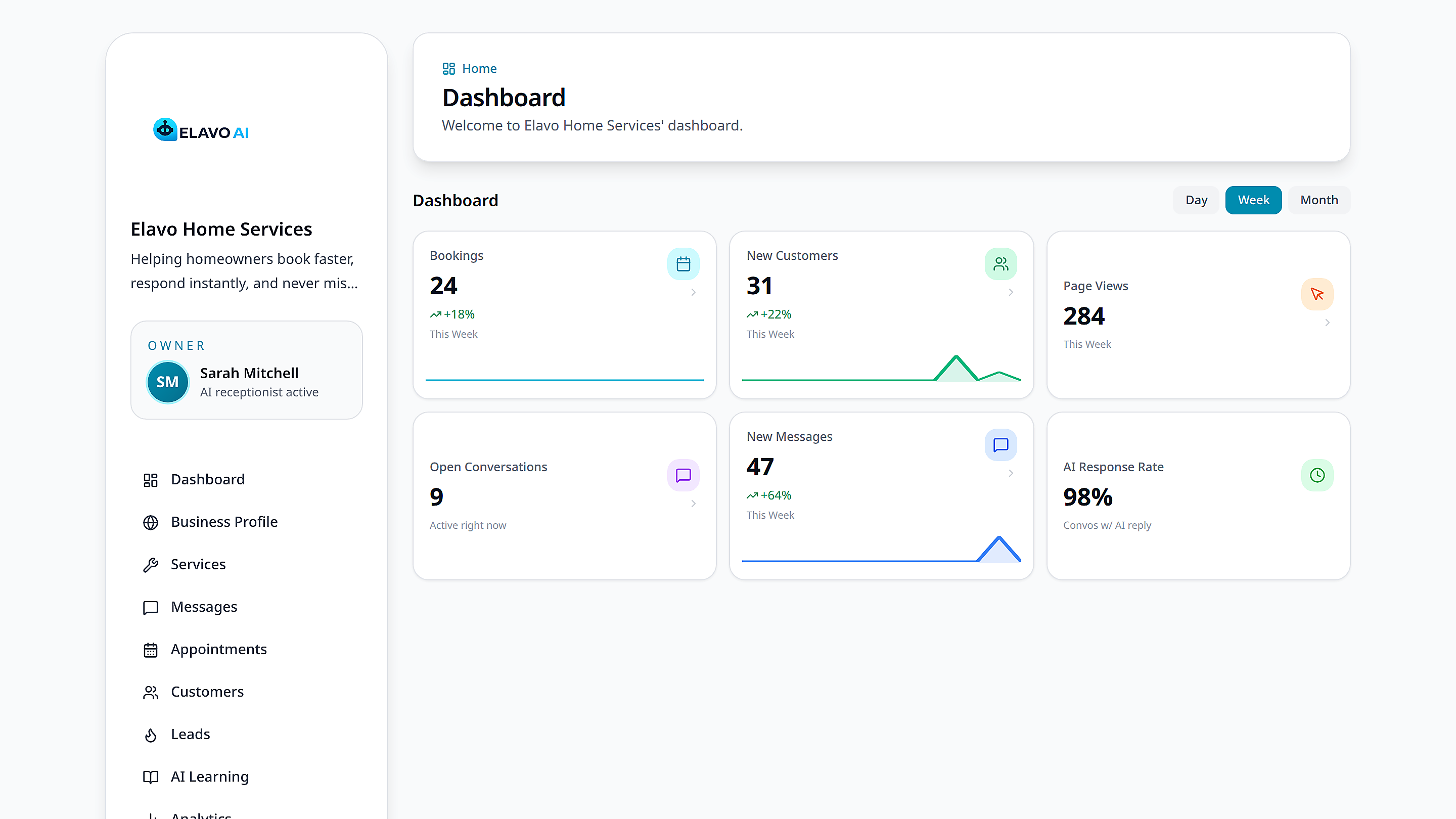This screenshot has height=819, width=1456.
Task: Click the New Messages value 47
Action: [x=760, y=467]
